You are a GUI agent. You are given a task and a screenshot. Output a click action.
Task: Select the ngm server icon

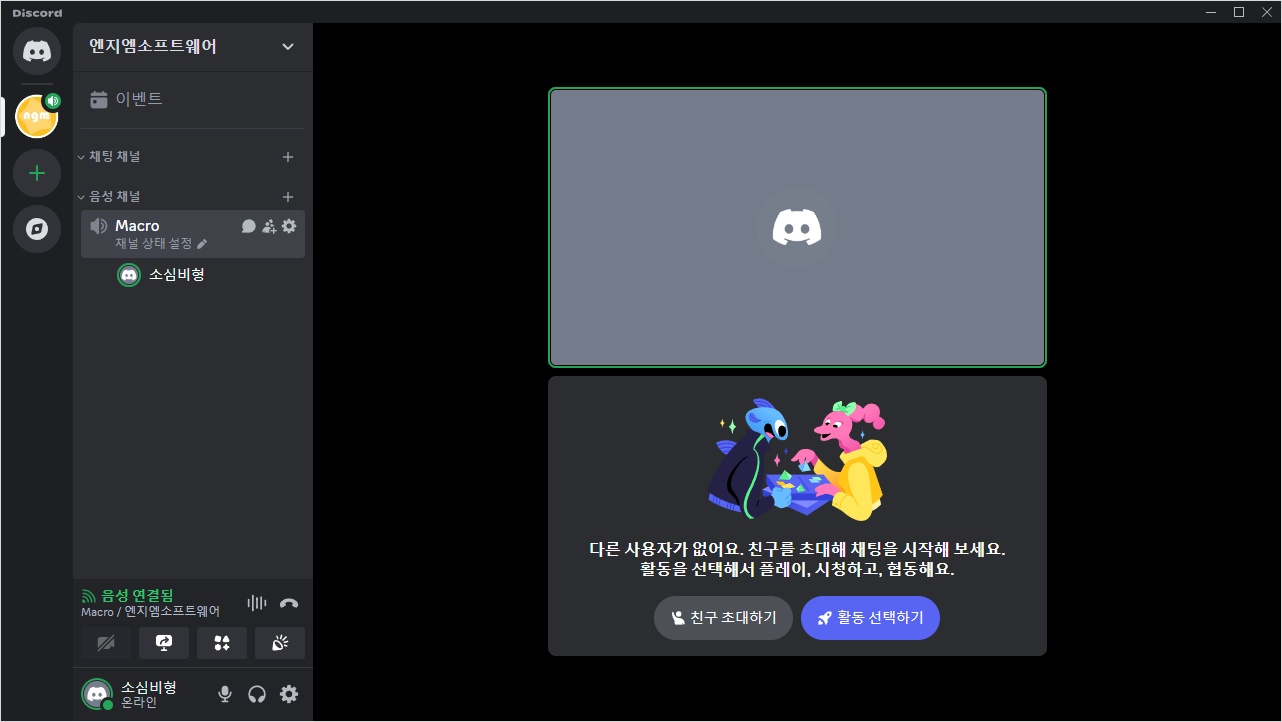click(37, 117)
